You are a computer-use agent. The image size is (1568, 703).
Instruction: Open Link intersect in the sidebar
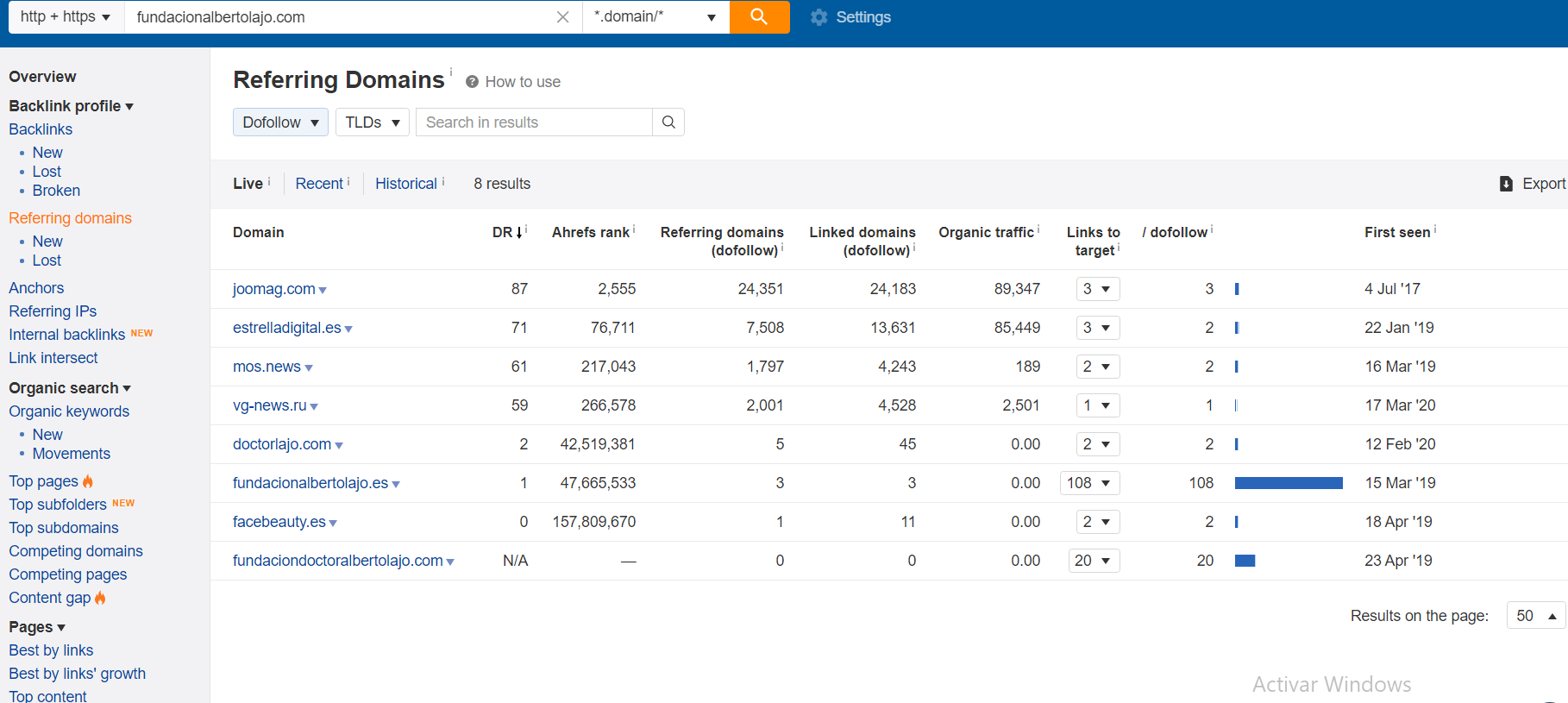coord(53,358)
